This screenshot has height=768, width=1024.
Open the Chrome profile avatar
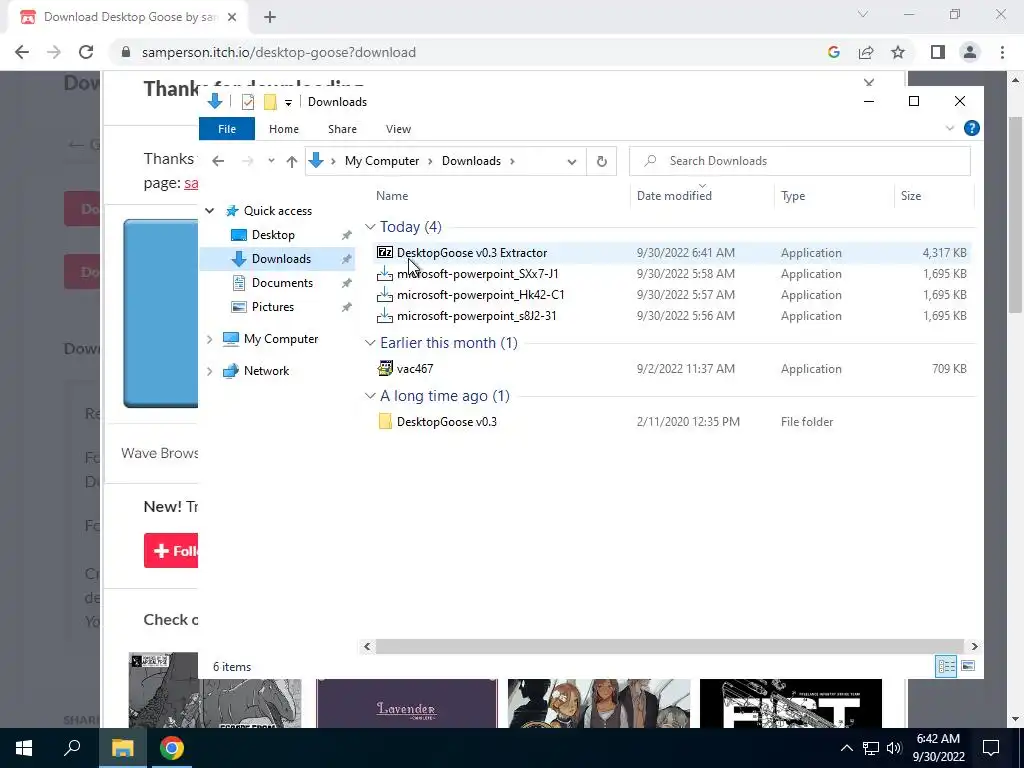click(x=970, y=52)
